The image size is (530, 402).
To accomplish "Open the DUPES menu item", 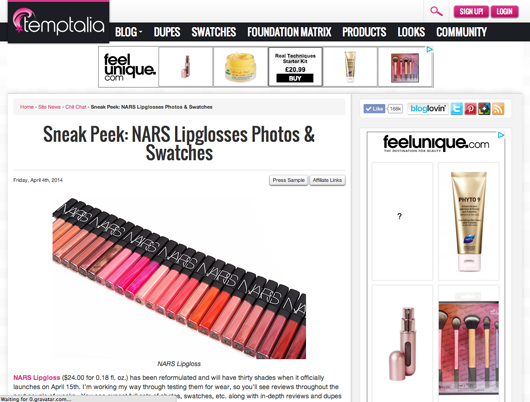I will pyautogui.click(x=167, y=32).
